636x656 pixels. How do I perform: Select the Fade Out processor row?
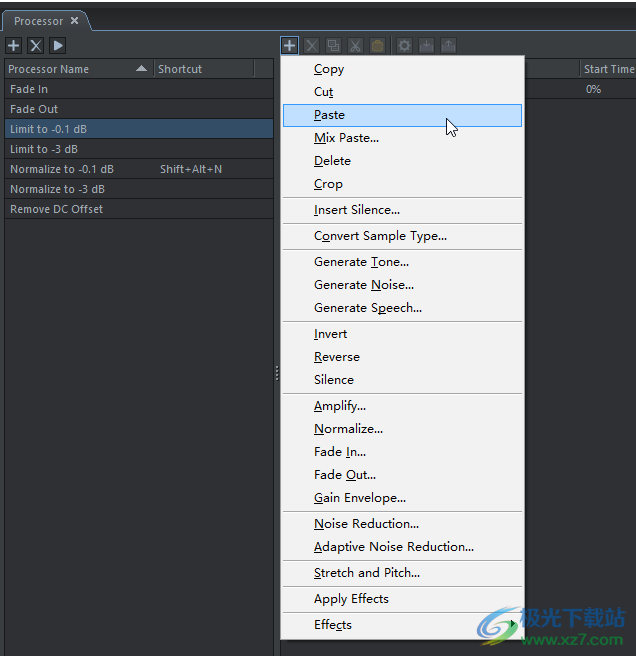[x=139, y=109]
